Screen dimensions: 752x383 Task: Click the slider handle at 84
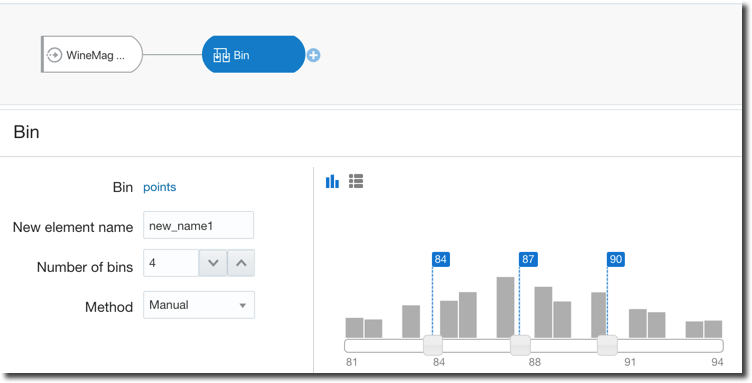(433, 346)
